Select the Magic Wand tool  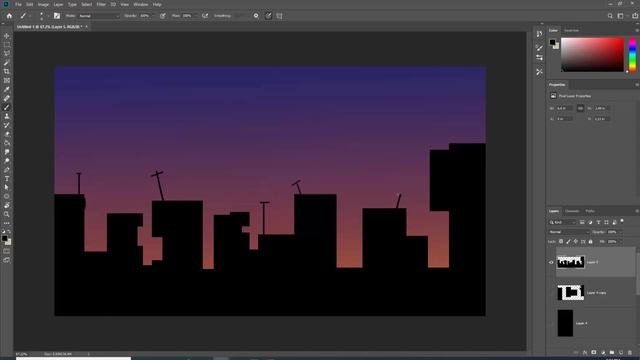coord(7,63)
